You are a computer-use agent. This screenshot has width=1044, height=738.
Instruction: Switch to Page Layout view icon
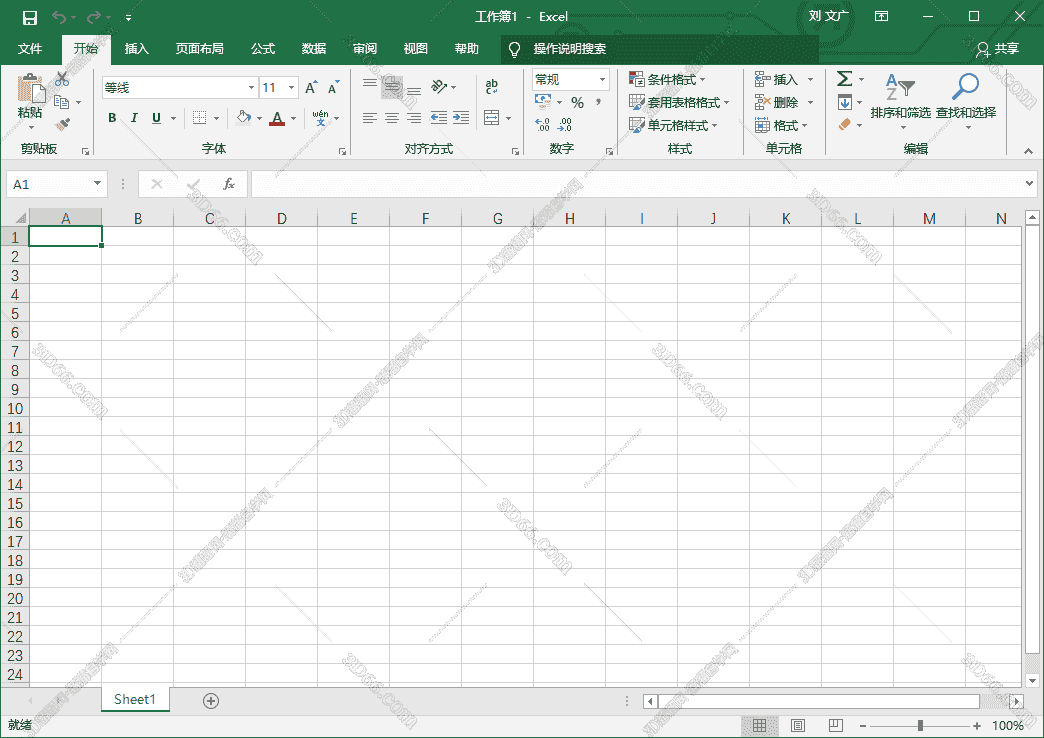point(797,725)
